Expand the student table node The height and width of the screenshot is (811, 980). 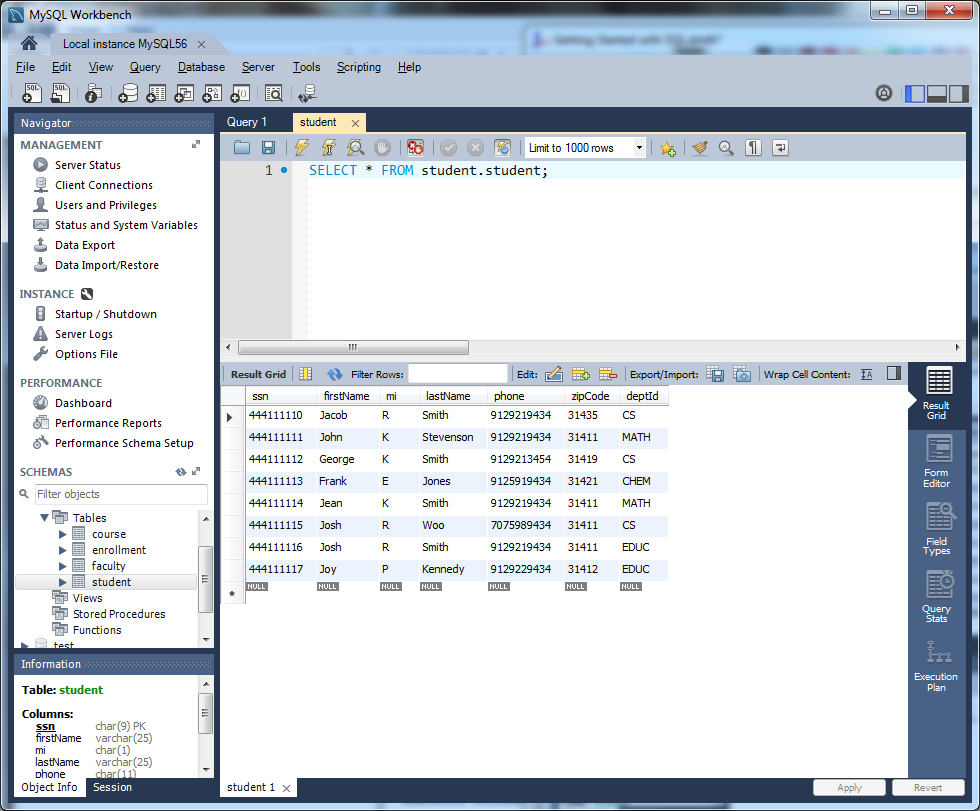62,582
